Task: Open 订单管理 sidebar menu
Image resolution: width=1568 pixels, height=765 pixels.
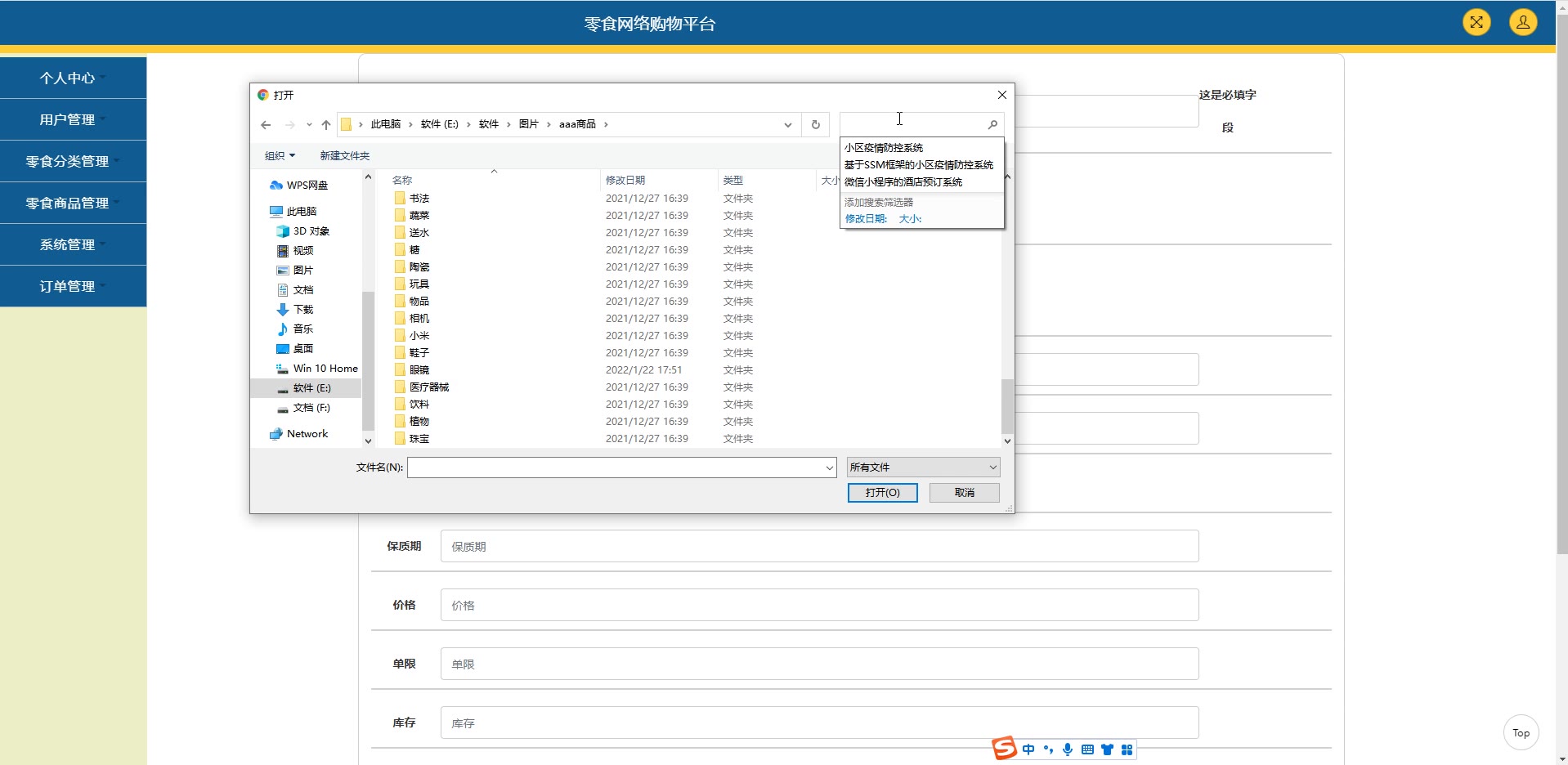Action: click(74, 286)
